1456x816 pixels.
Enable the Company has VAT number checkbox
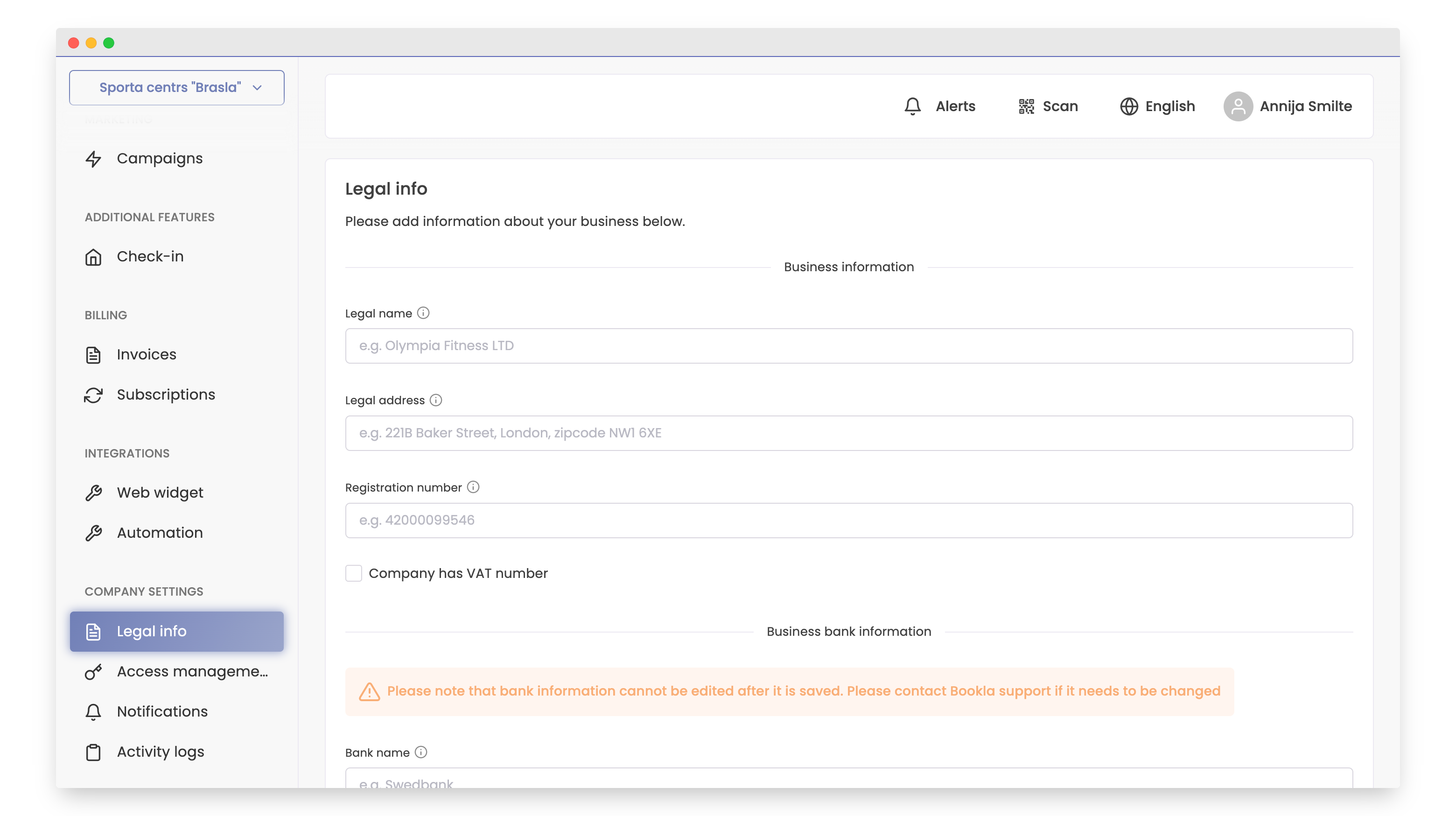coord(353,573)
